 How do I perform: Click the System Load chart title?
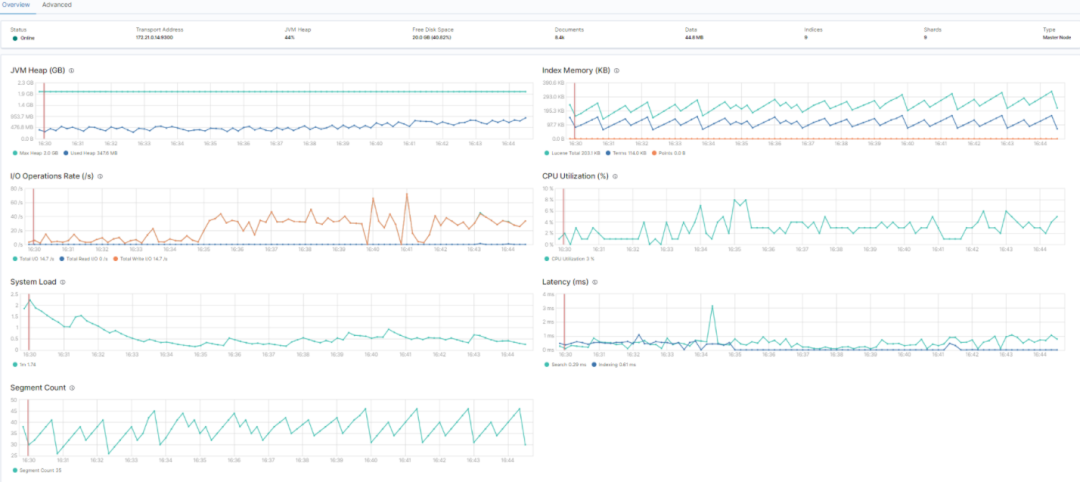coord(34,282)
